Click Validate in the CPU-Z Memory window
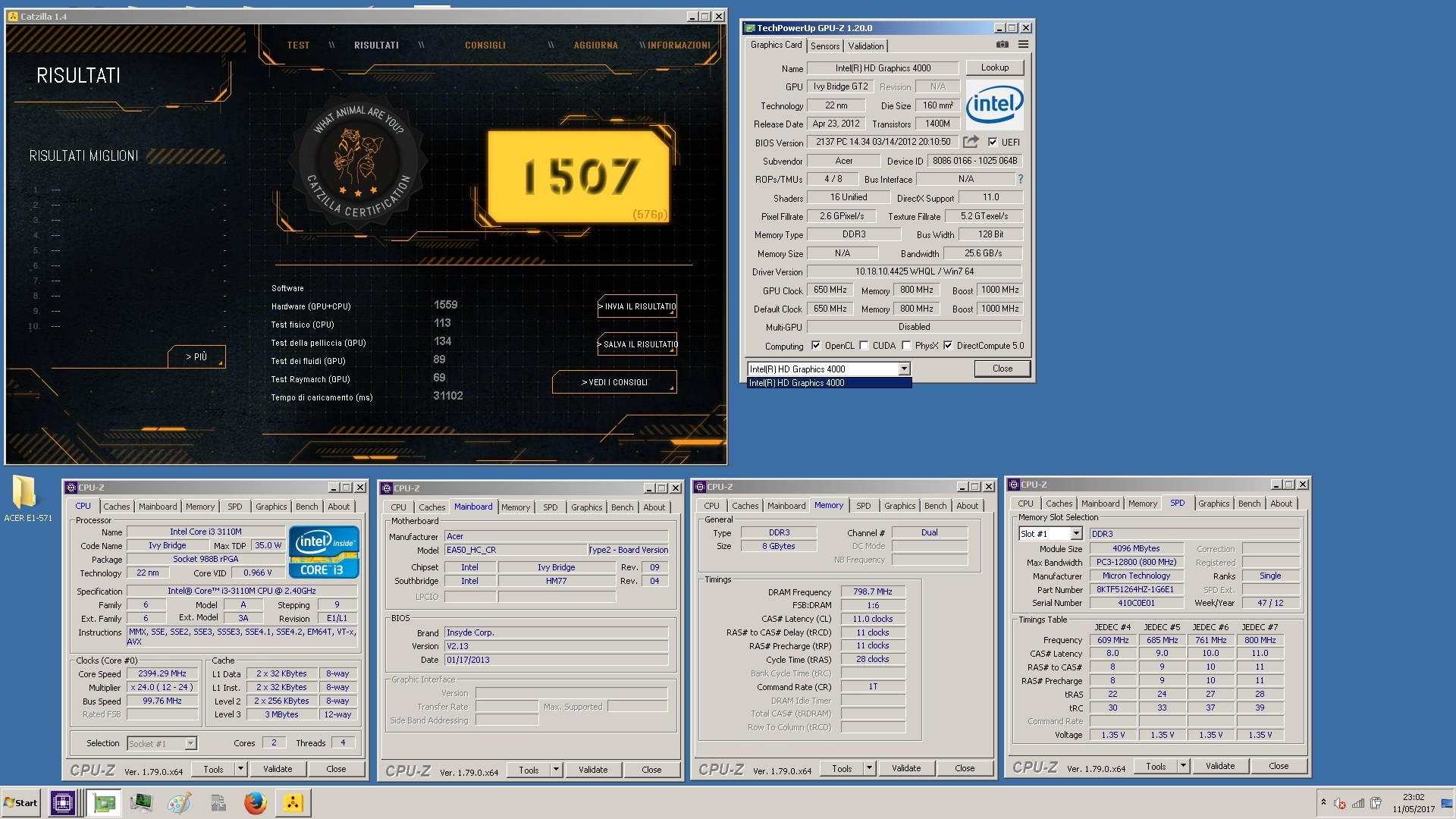Viewport: 1456px width, 819px height. (905, 768)
